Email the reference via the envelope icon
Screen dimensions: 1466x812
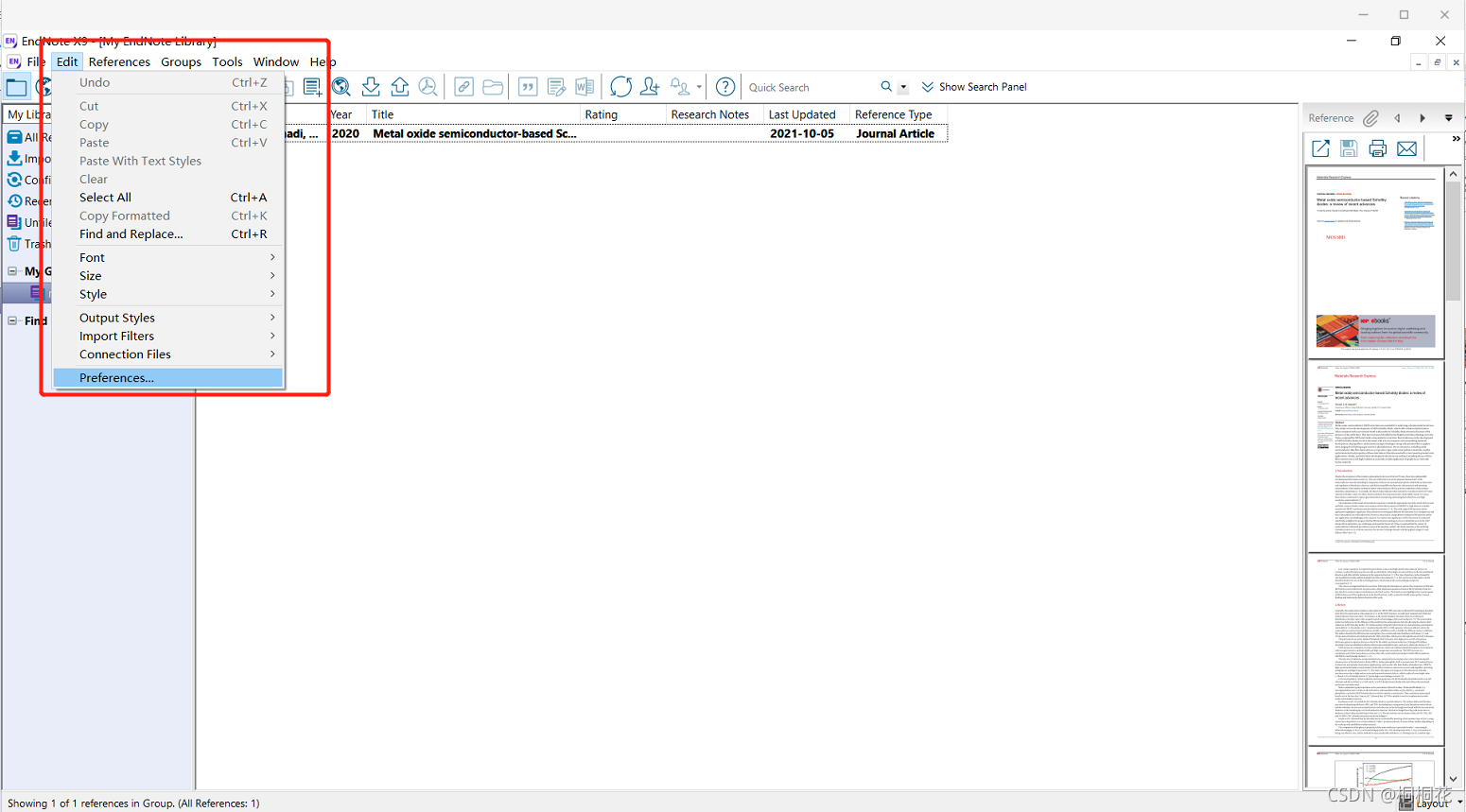pos(1406,148)
